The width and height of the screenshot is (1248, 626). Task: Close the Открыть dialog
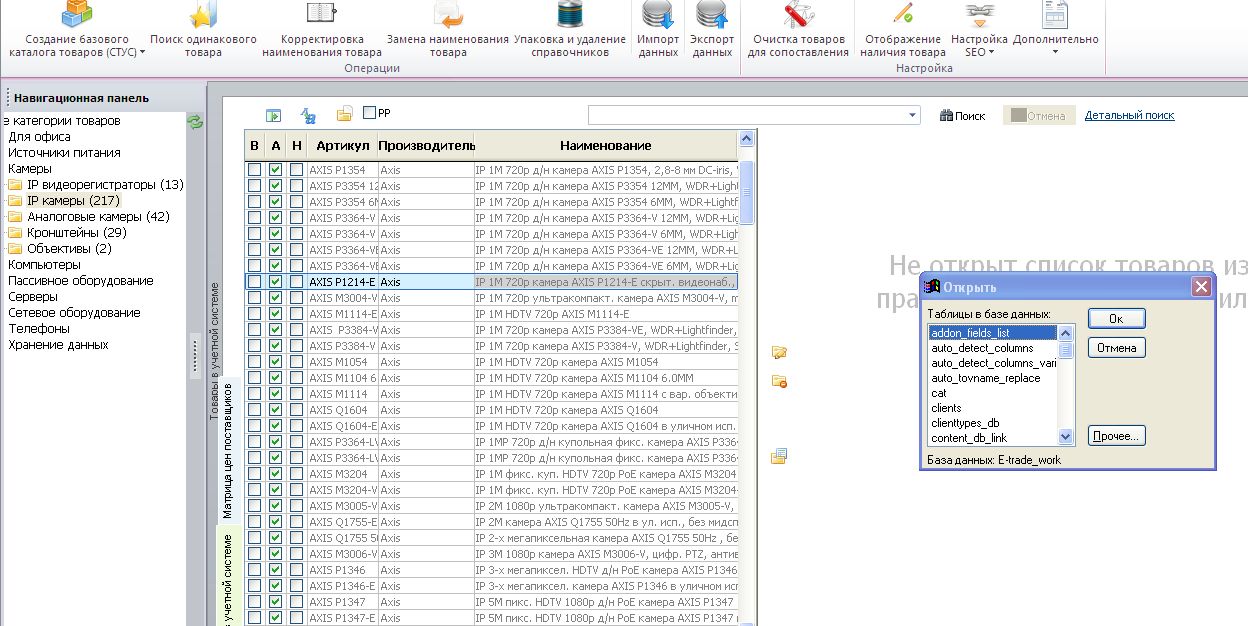click(x=1202, y=287)
